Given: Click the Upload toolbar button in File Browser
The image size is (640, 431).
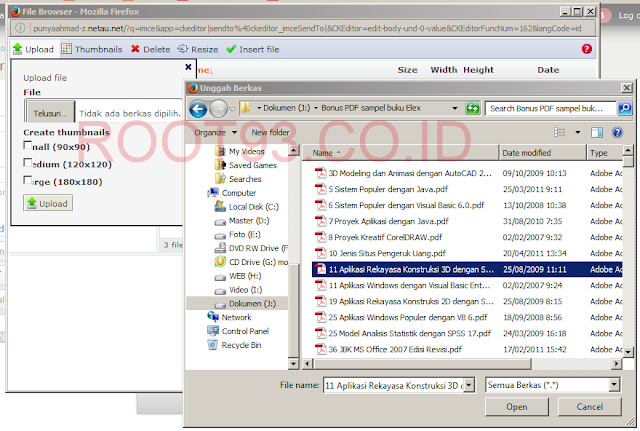Looking at the screenshot, I should [33, 49].
